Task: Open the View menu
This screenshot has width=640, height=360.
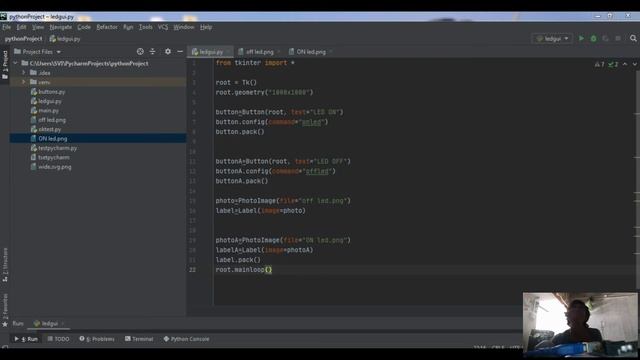Action: click(x=38, y=27)
